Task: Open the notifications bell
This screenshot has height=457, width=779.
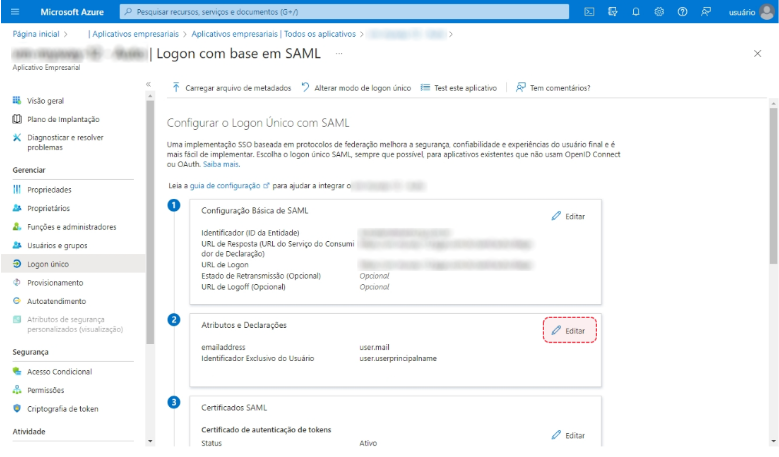Action: coord(636,12)
